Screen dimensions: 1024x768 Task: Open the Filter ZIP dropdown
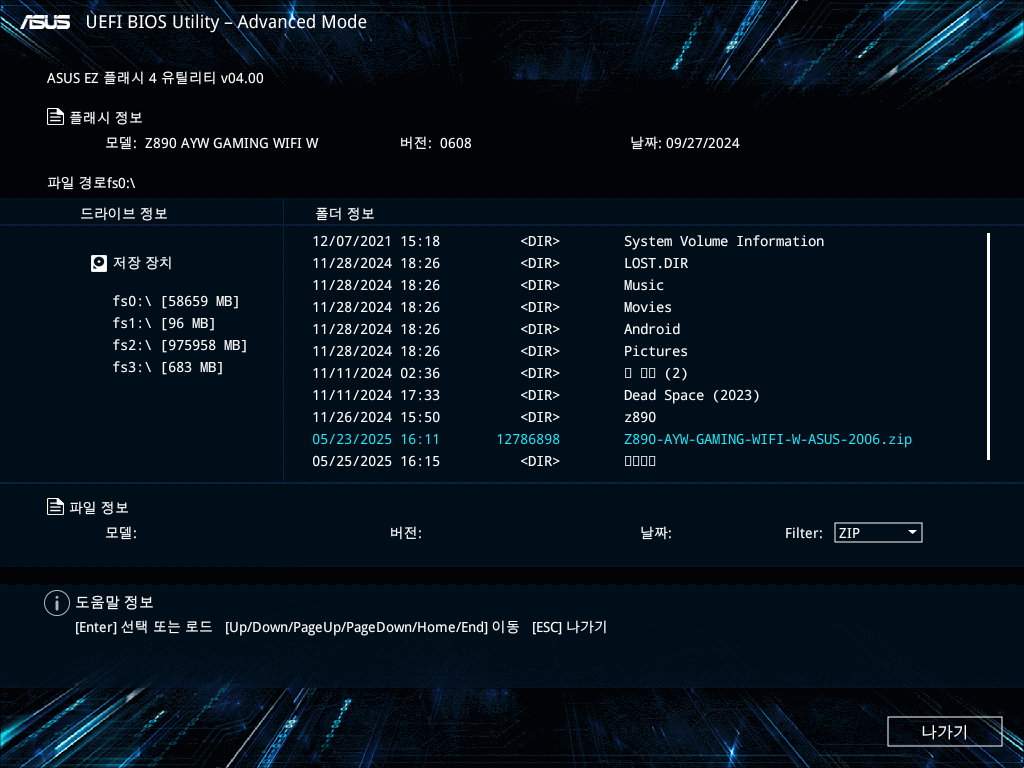(x=878, y=533)
